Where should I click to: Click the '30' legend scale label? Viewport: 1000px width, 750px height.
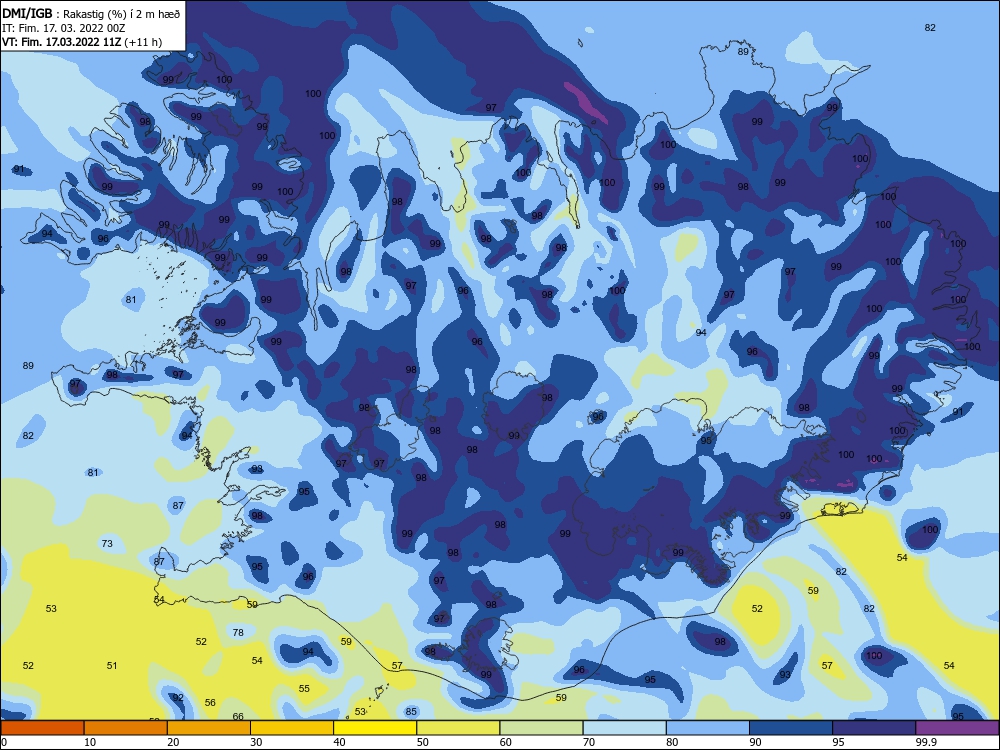tap(256, 742)
